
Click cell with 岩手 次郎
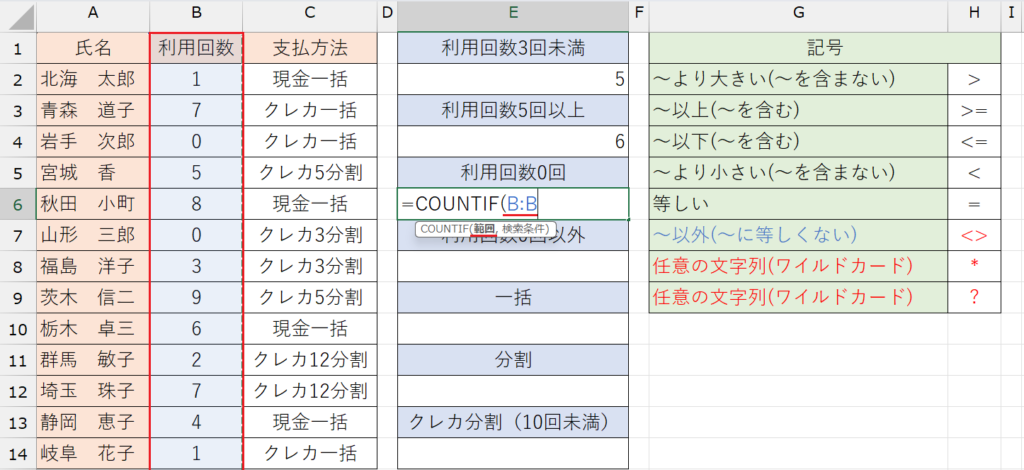pos(93,142)
